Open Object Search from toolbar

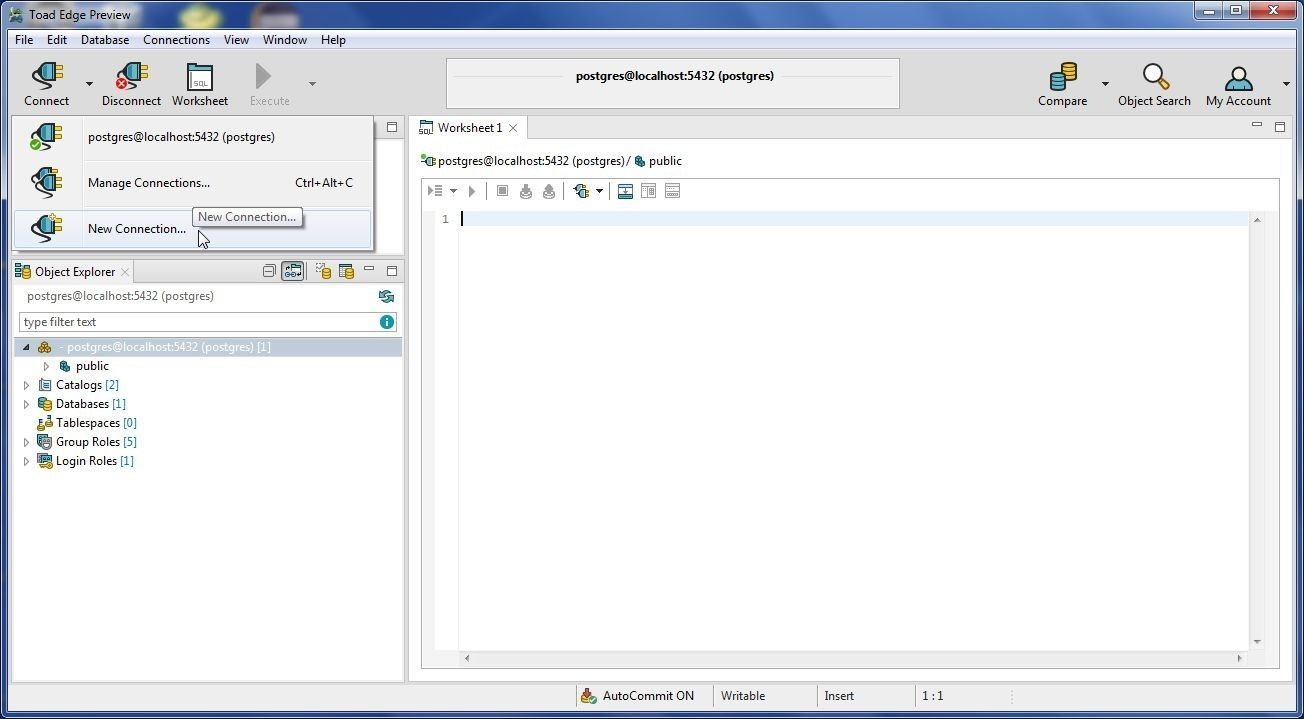[x=1154, y=84]
